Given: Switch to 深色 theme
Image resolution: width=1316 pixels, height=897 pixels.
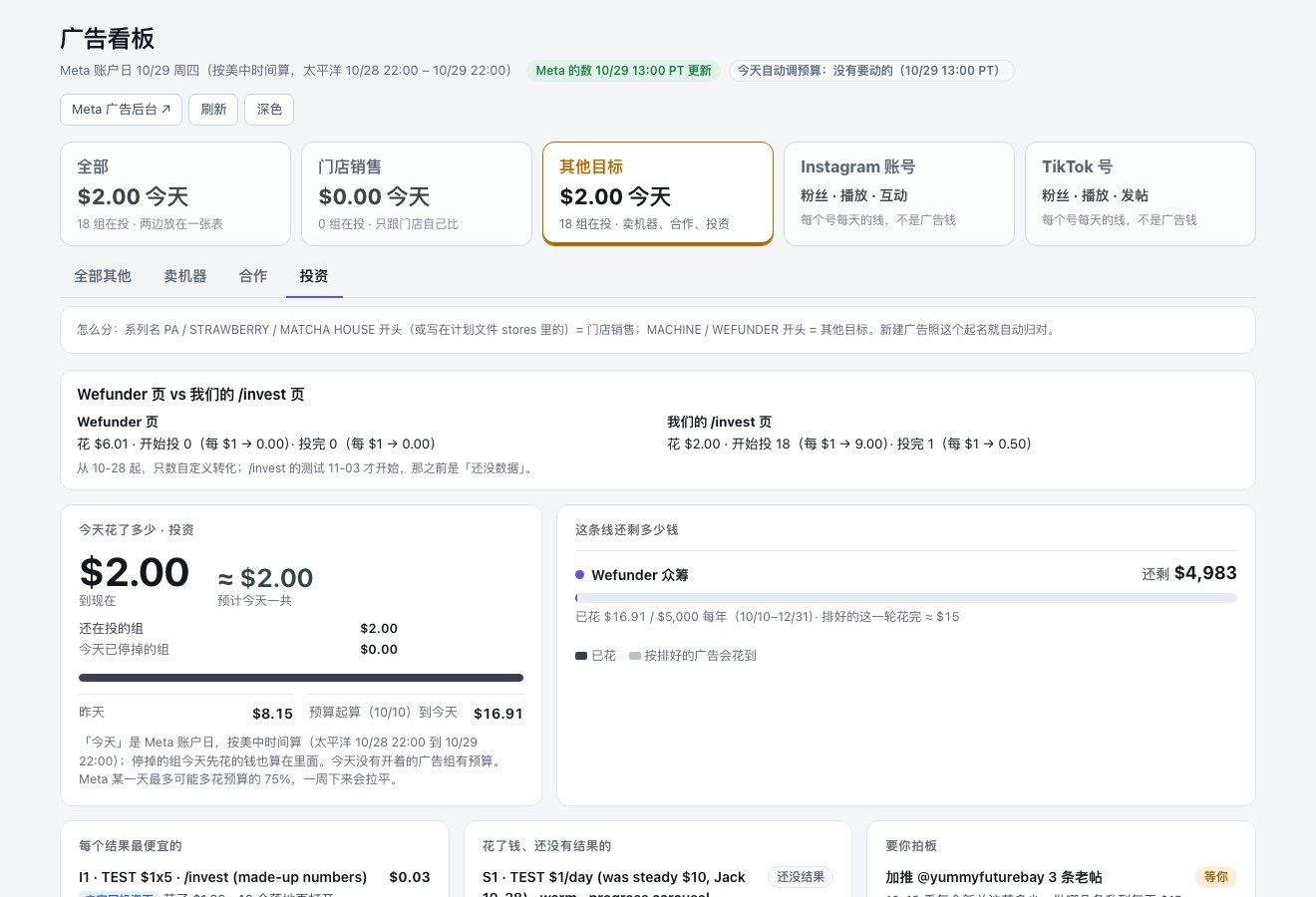Looking at the screenshot, I should coord(269,110).
